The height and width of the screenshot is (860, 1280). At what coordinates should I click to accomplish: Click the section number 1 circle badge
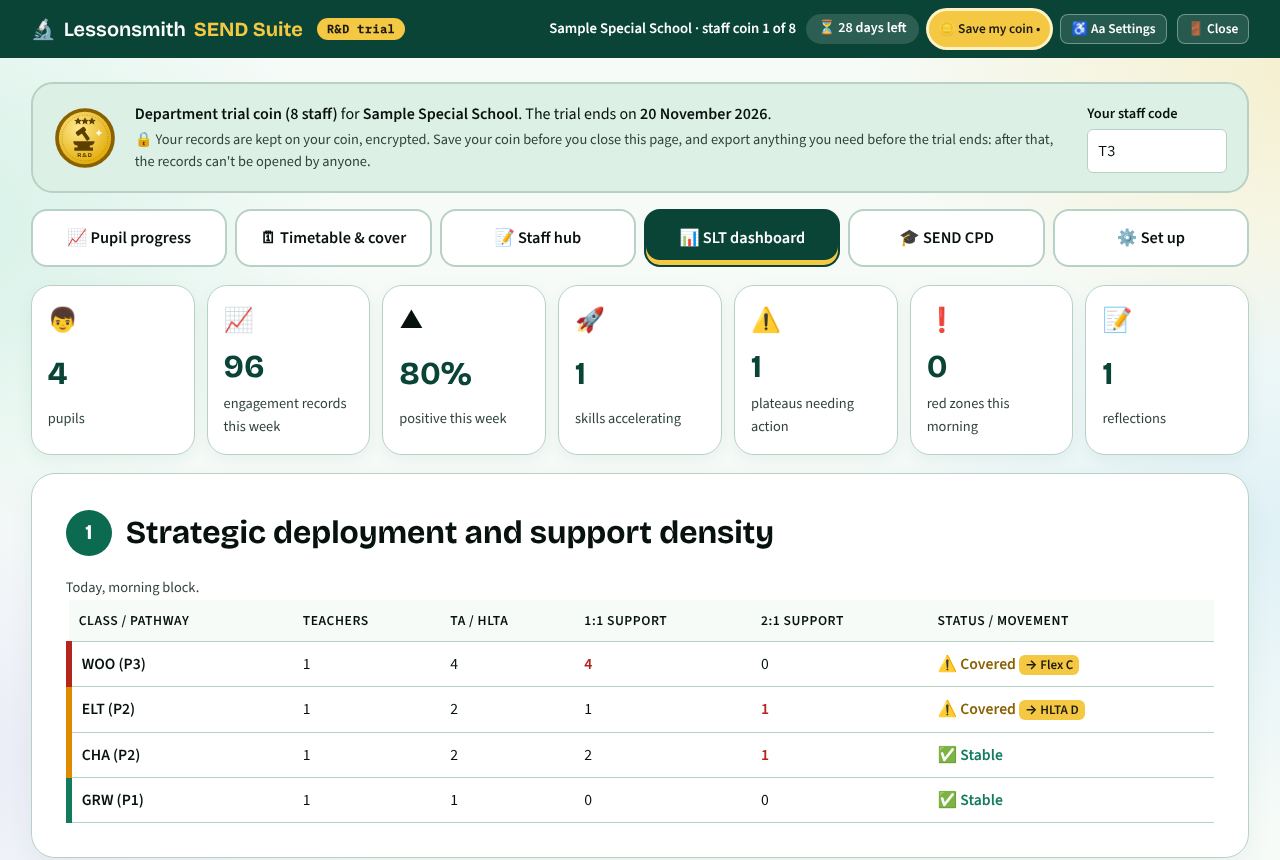click(88, 533)
